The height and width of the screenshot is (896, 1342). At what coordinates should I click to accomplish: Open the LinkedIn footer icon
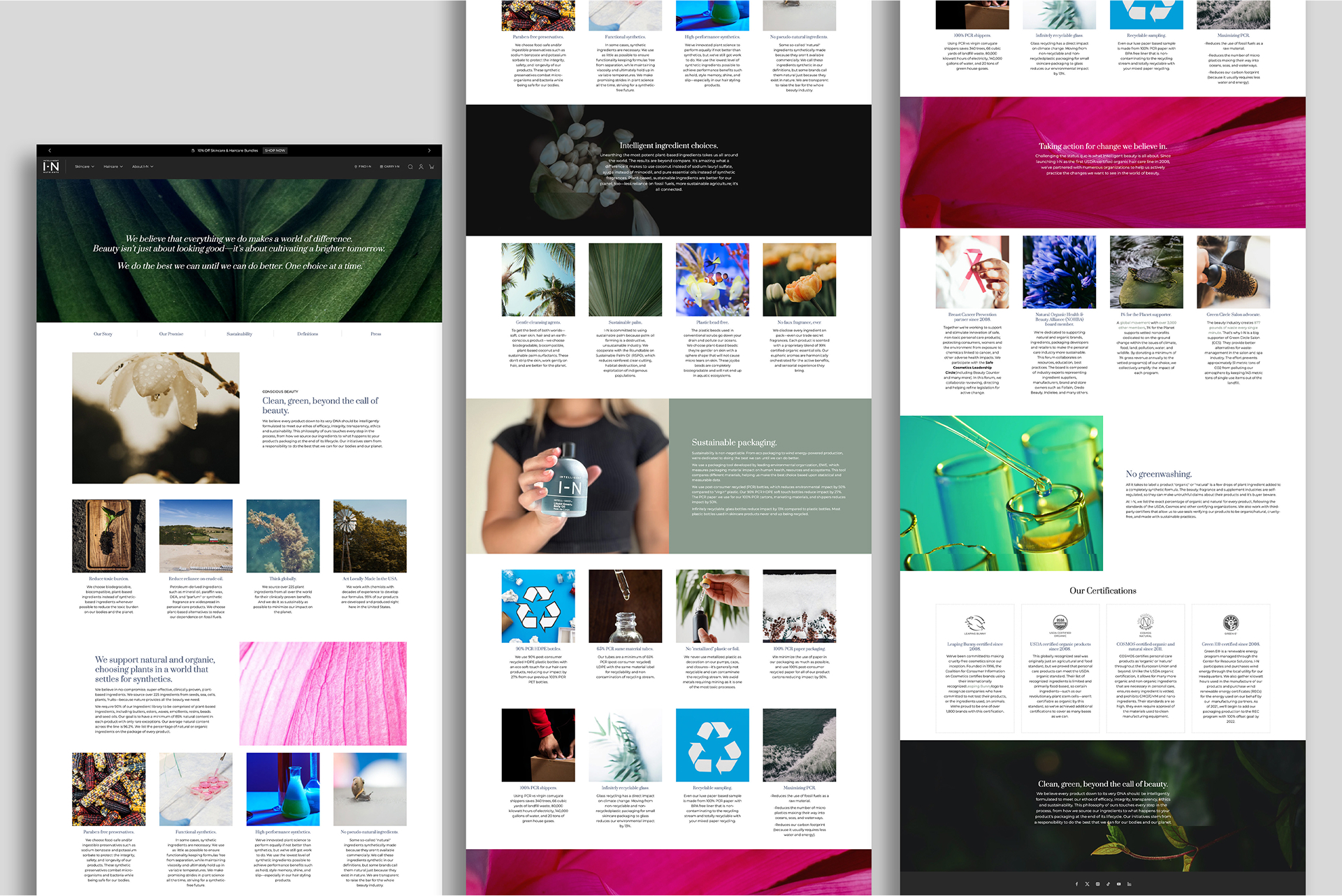point(1129,884)
